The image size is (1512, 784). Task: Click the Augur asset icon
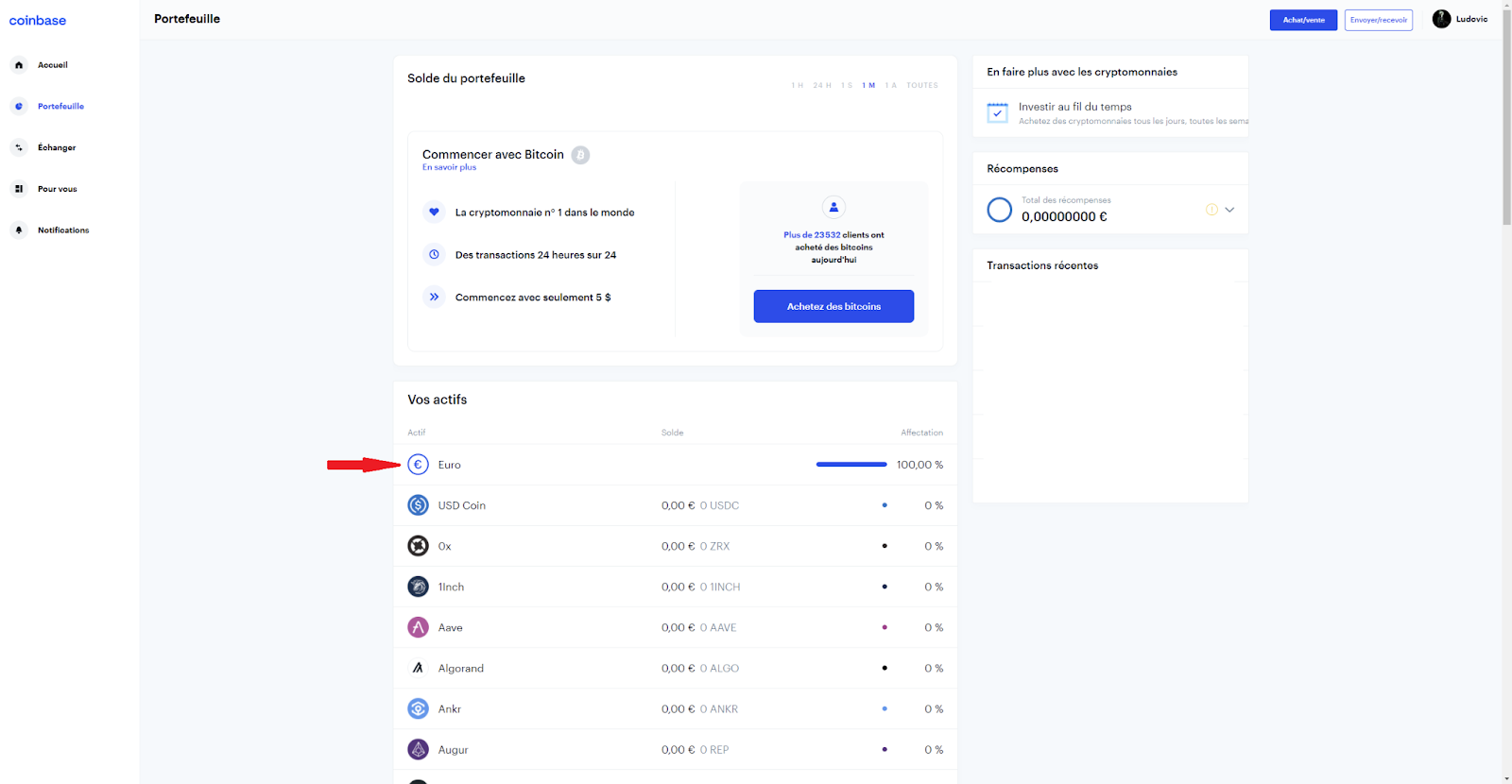418,749
